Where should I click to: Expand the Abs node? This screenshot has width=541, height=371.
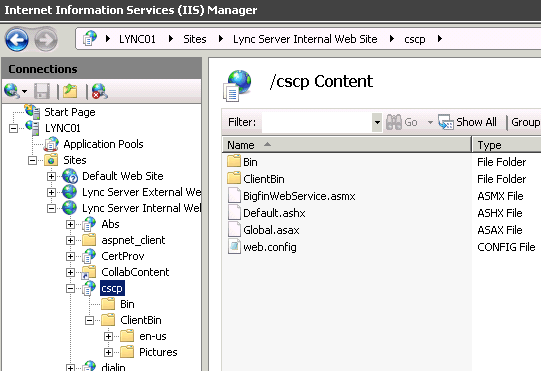(70, 224)
